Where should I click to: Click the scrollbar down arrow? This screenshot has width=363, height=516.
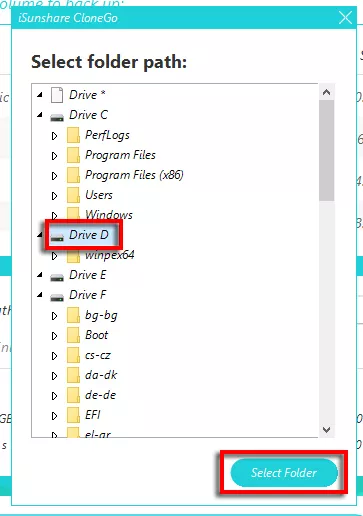click(326, 429)
